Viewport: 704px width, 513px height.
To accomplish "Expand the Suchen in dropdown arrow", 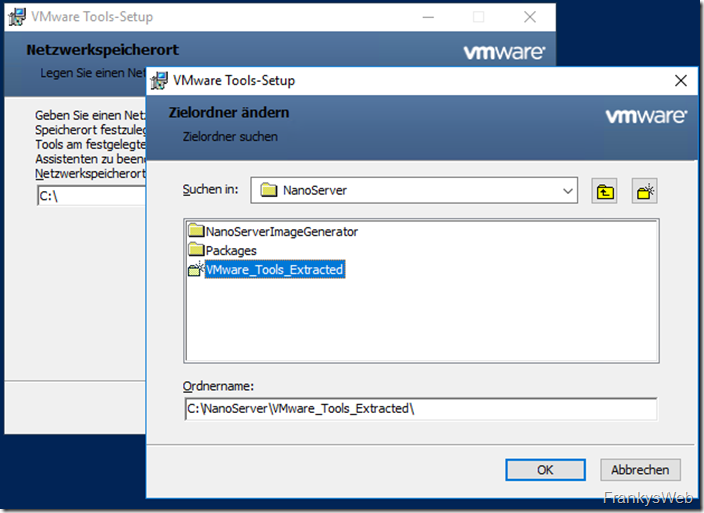I will (x=568, y=190).
